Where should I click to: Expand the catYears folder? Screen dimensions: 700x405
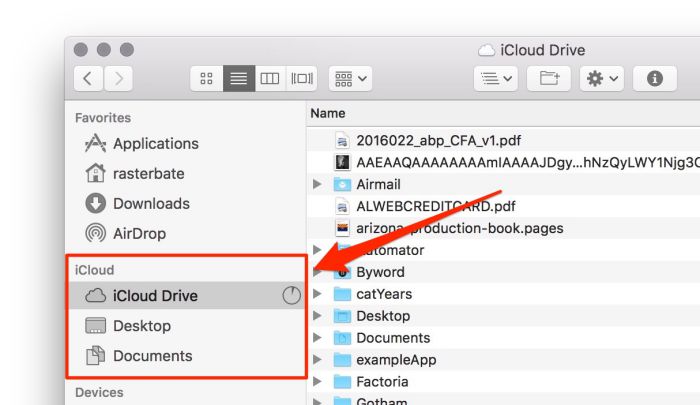coord(317,293)
